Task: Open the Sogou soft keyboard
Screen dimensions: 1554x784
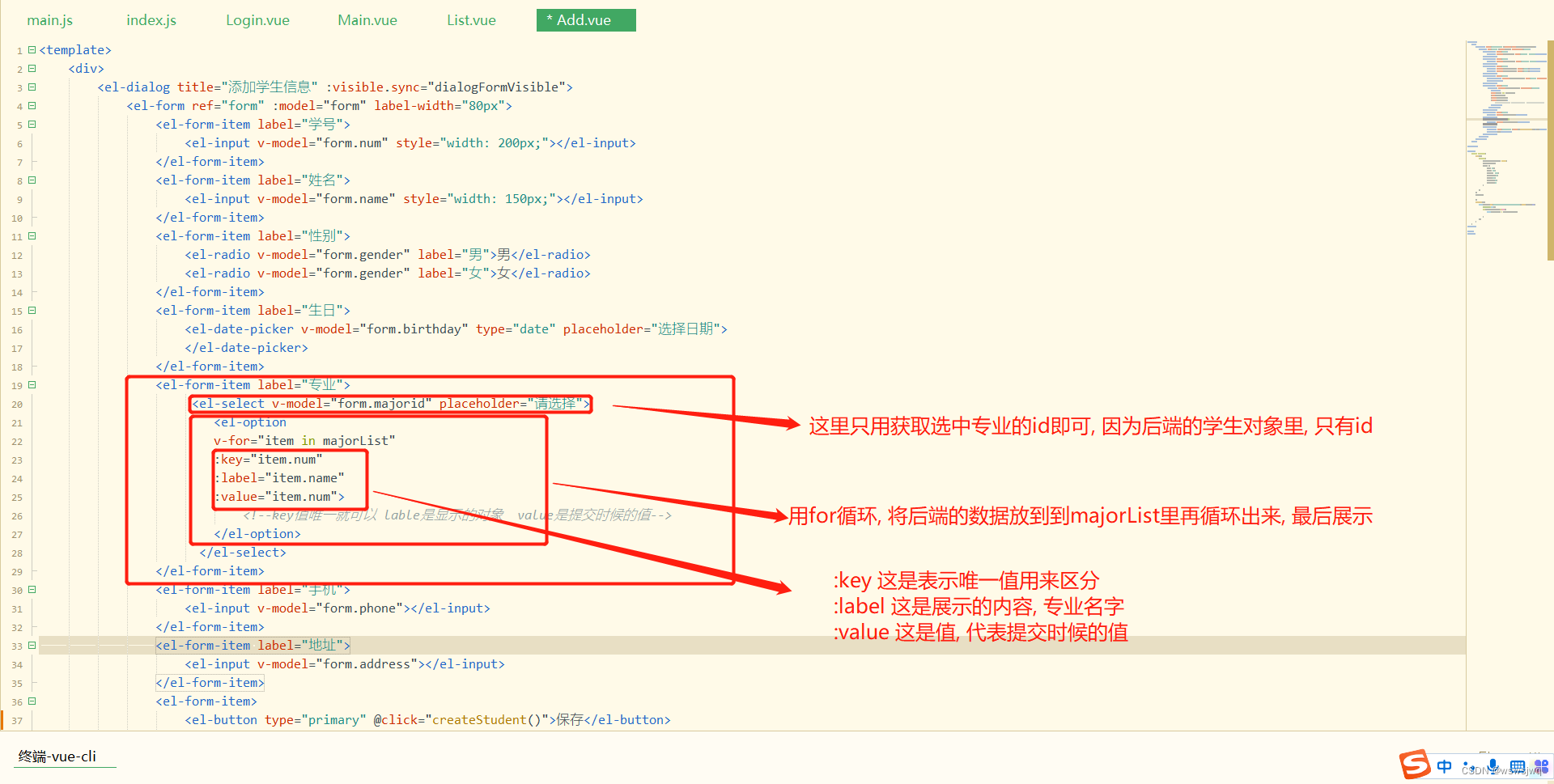Action: click(x=1518, y=766)
